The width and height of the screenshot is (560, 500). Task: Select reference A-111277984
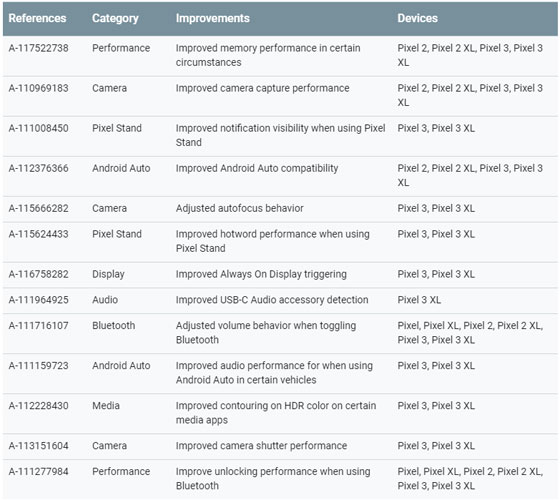pyautogui.click(x=39, y=471)
